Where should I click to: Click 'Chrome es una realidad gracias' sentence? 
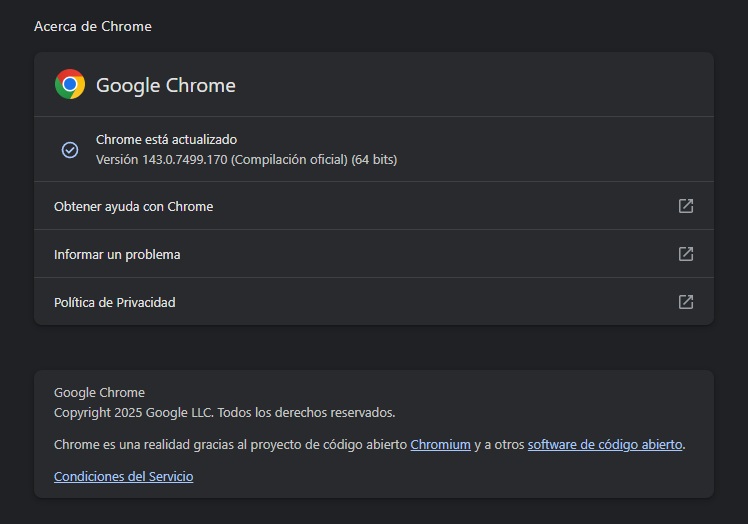click(x=370, y=444)
